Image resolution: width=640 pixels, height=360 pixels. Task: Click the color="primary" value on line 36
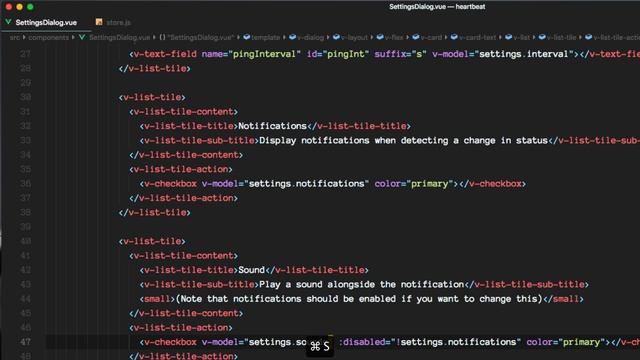(x=429, y=184)
